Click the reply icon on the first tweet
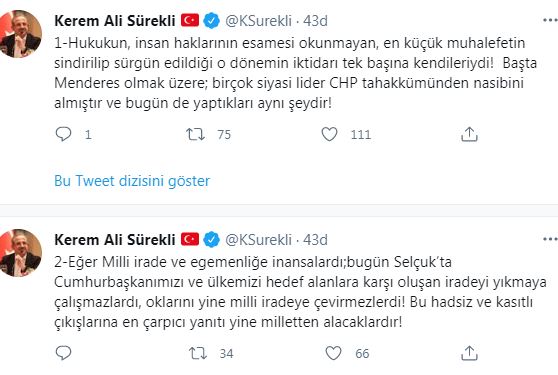558x375 pixels. click(x=64, y=134)
